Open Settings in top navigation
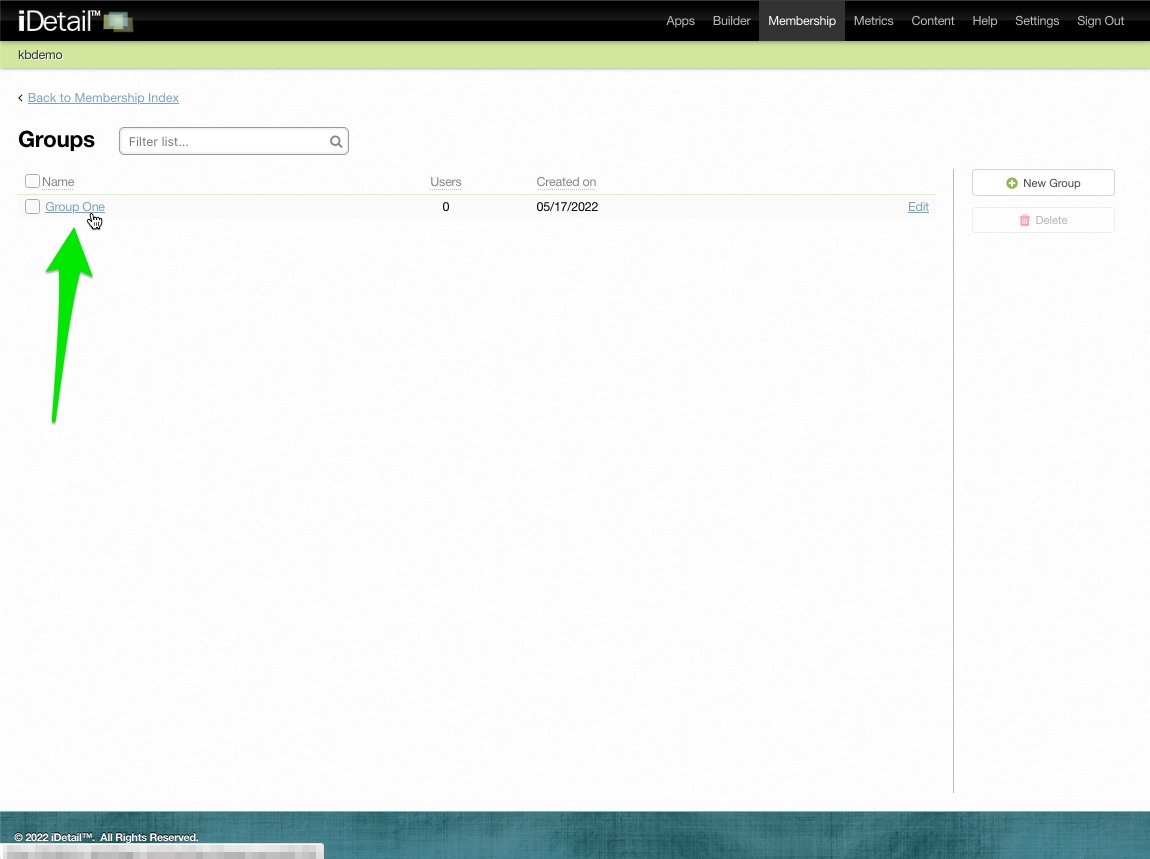The image size is (1150, 859). (x=1036, y=21)
